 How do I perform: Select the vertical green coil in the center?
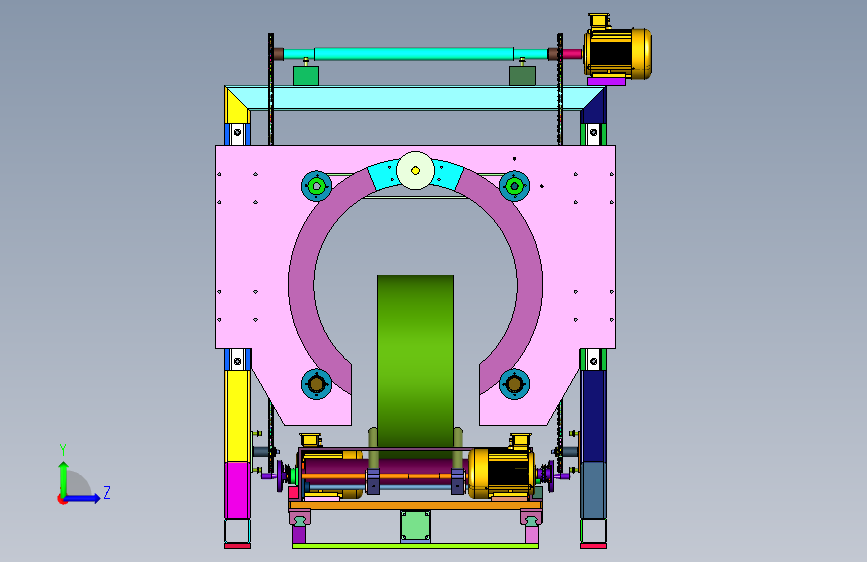coord(415,365)
